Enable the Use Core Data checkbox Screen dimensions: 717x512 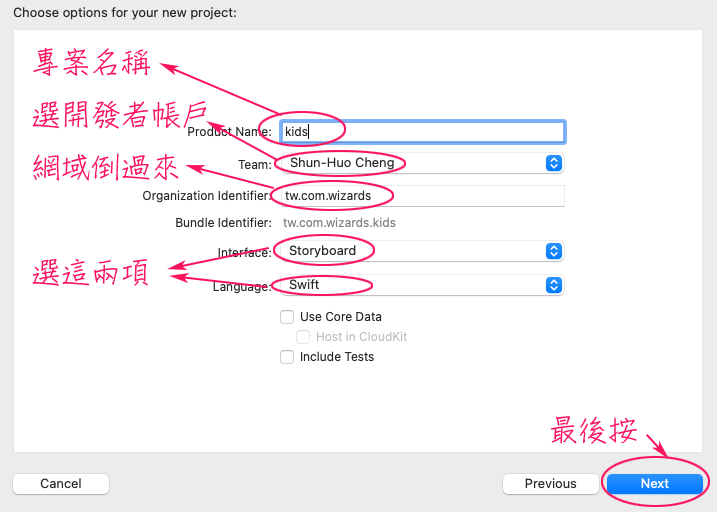pyautogui.click(x=287, y=317)
